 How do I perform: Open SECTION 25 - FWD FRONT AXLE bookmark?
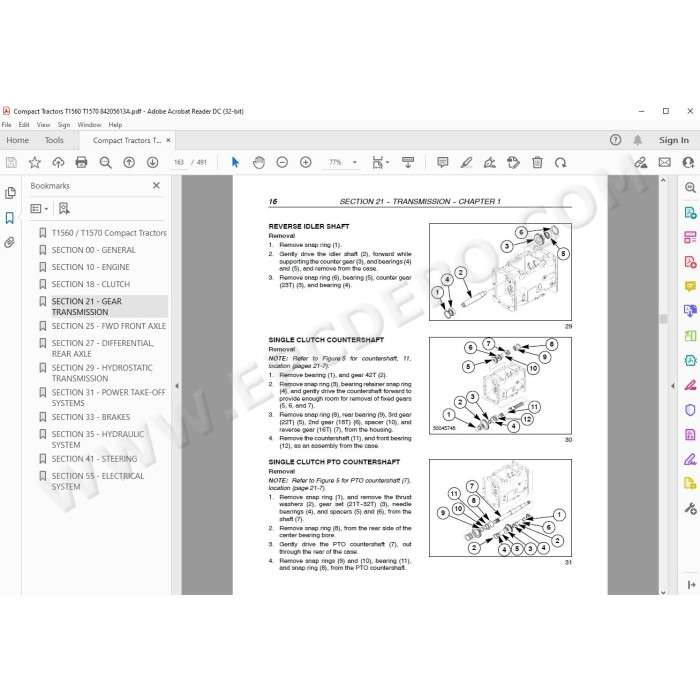tap(108, 326)
